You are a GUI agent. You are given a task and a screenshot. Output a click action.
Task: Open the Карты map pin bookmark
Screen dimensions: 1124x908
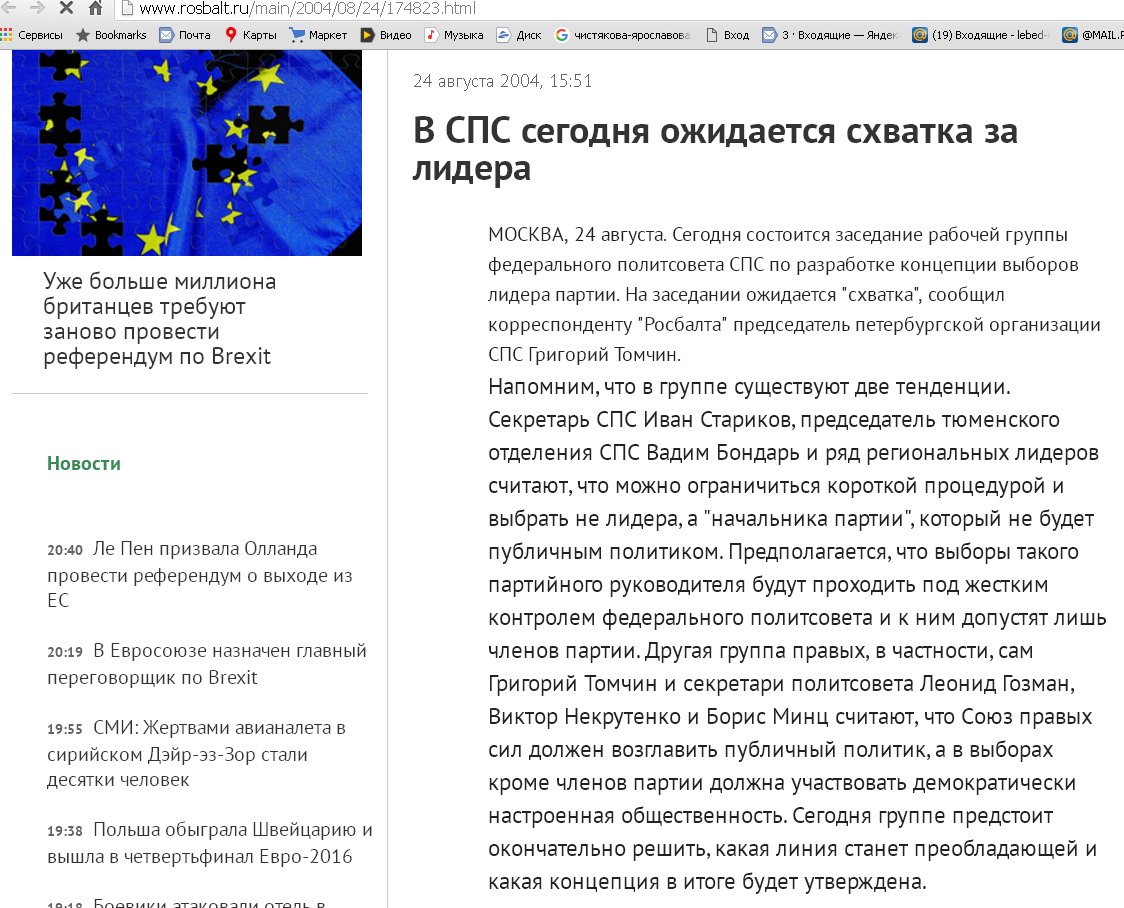(251, 34)
